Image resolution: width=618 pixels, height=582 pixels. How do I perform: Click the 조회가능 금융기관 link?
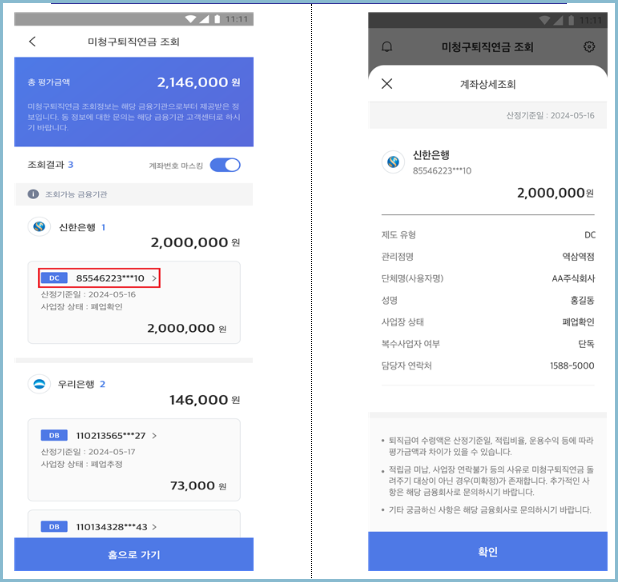(x=76, y=194)
